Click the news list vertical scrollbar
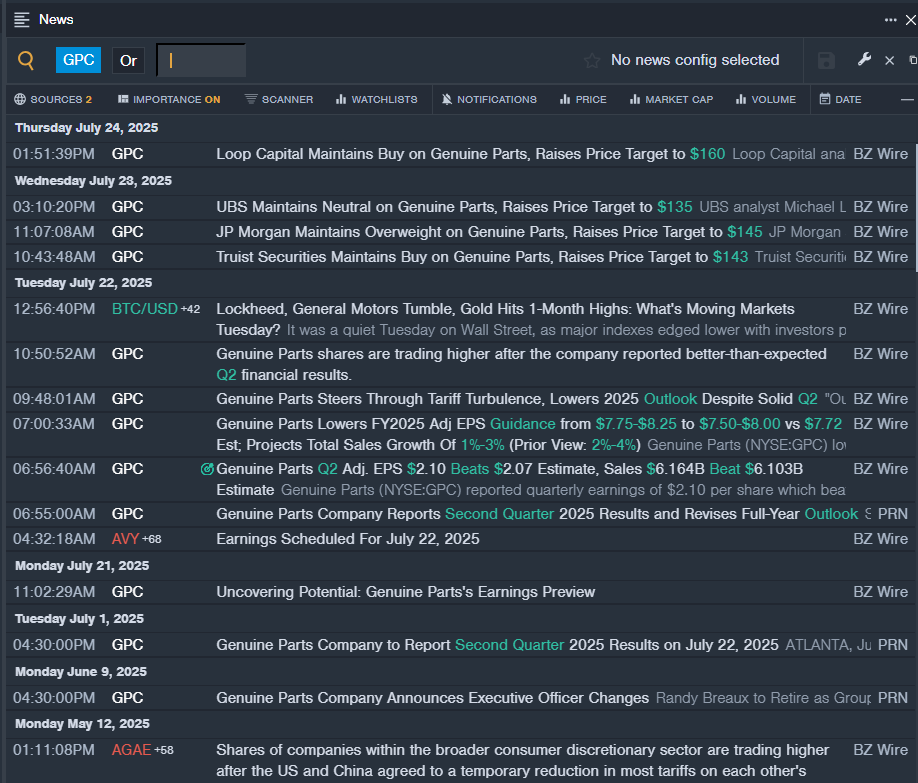 pyautogui.click(x=916, y=208)
